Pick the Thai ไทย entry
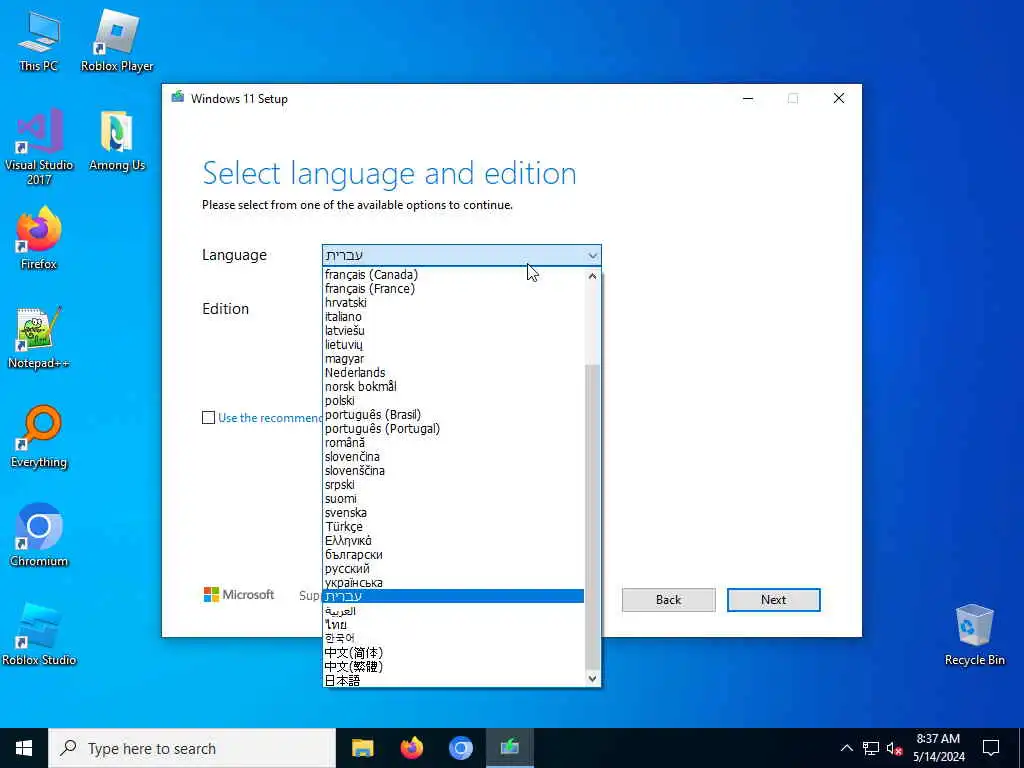The width and height of the screenshot is (1024, 768). [453, 624]
